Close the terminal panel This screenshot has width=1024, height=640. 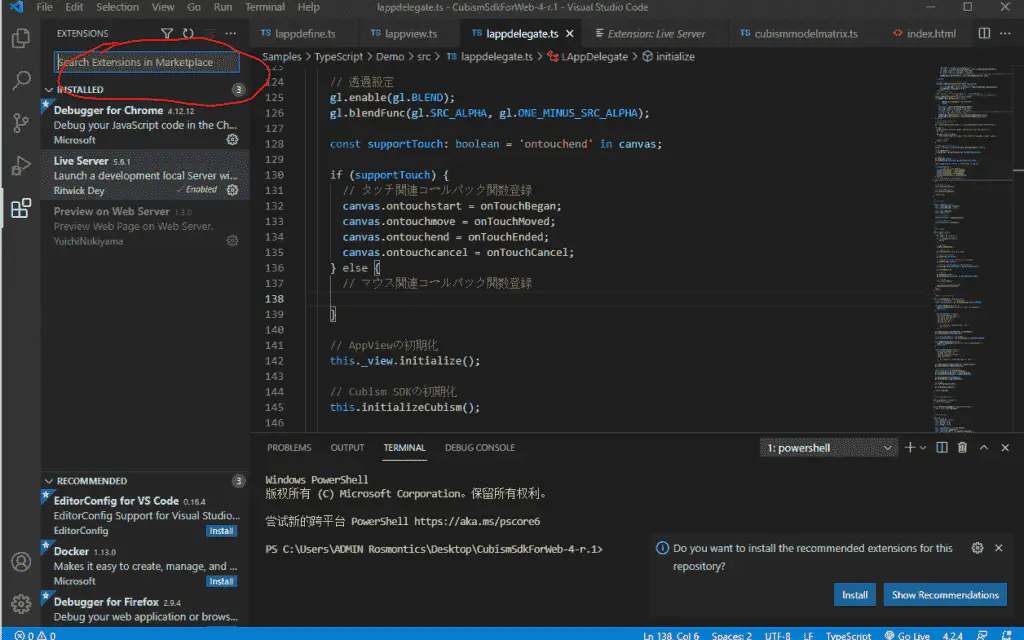click(x=1005, y=447)
